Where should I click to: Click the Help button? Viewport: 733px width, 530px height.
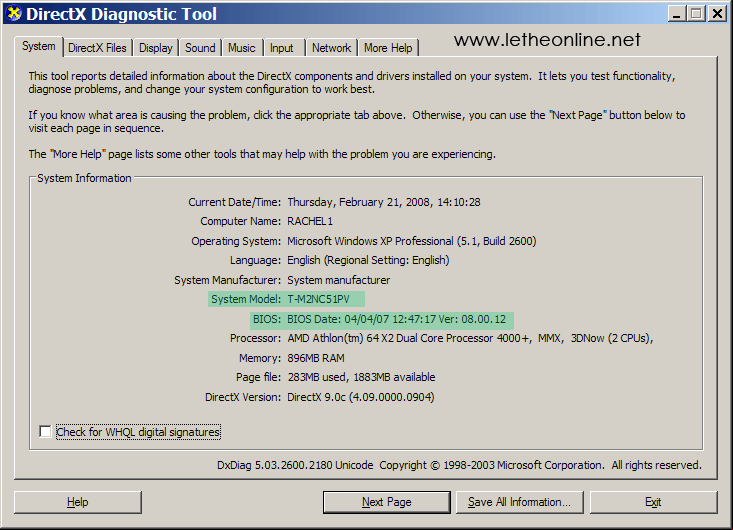tap(78, 502)
